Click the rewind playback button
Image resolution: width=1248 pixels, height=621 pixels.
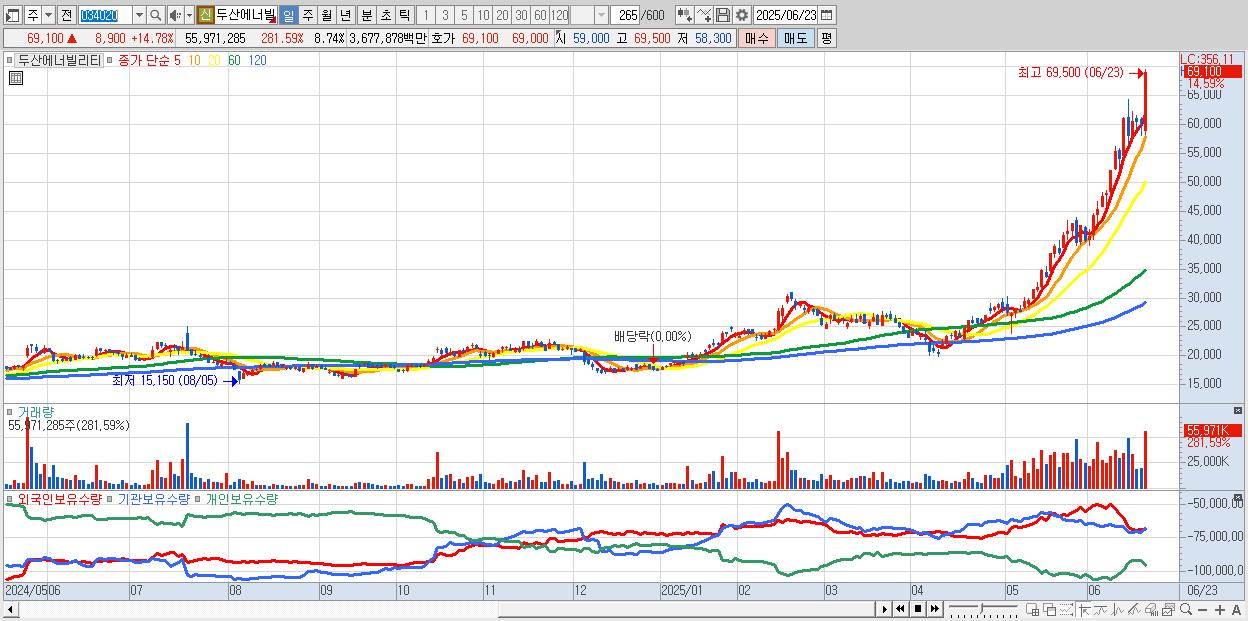tap(900, 609)
